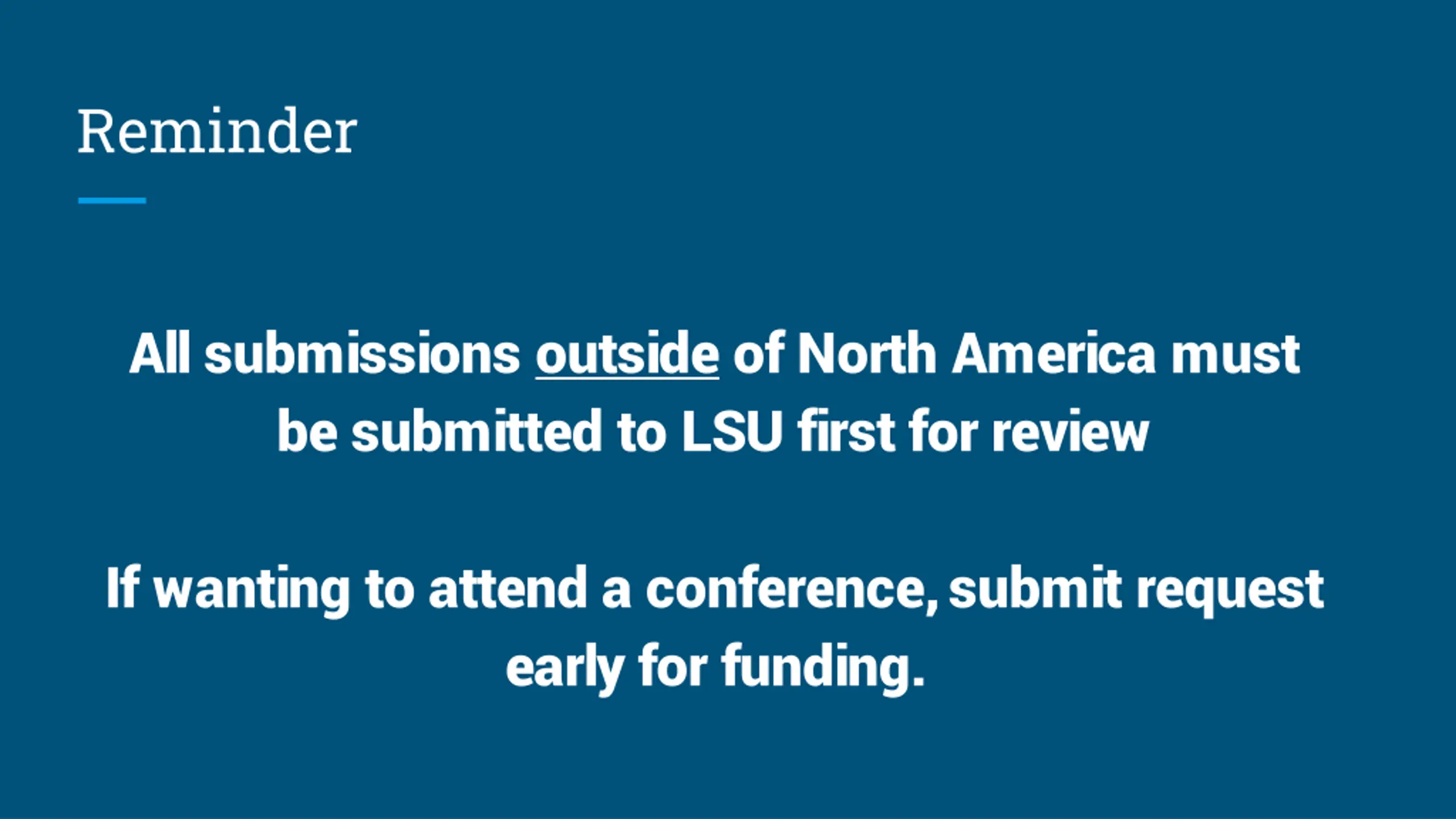Image resolution: width=1456 pixels, height=819 pixels.
Task: Click the word If starting second paragraph
Action: 122,588
